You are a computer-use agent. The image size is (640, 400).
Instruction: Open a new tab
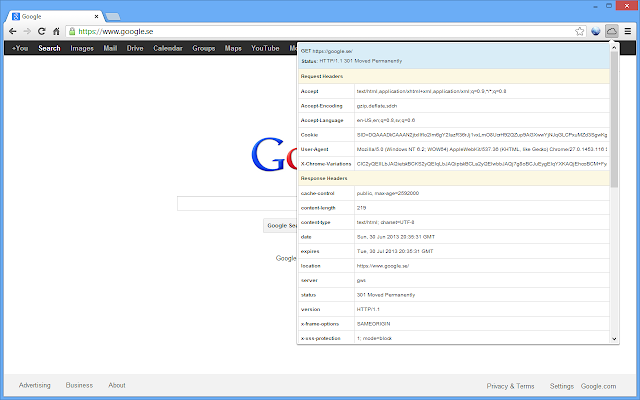click(x=113, y=17)
